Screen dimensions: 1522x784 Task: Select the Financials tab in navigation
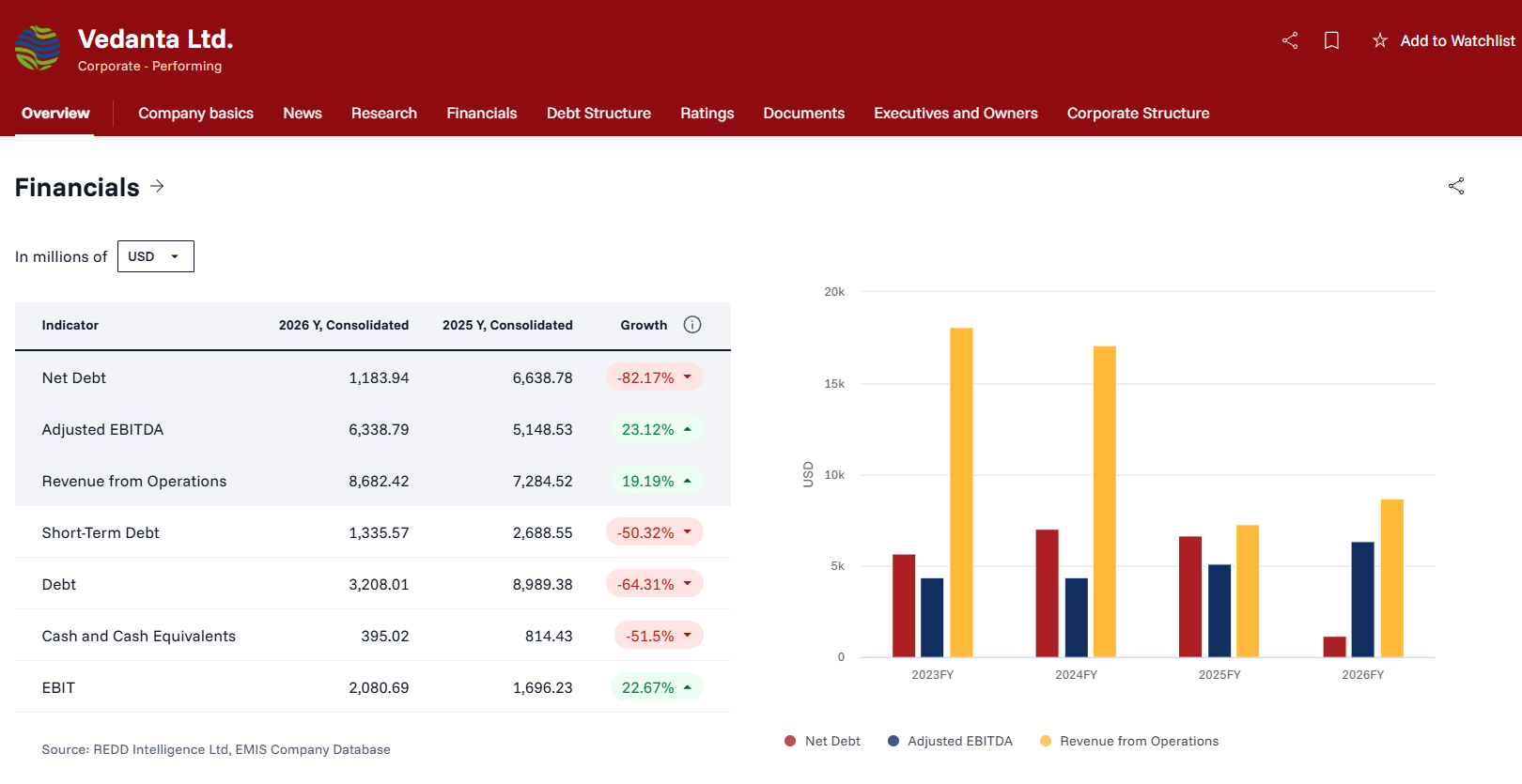coord(482,114)
